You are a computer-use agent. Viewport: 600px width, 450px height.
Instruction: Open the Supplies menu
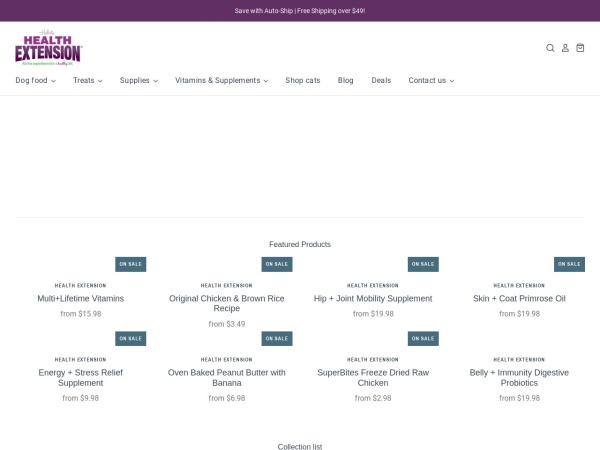coord(138,80)
